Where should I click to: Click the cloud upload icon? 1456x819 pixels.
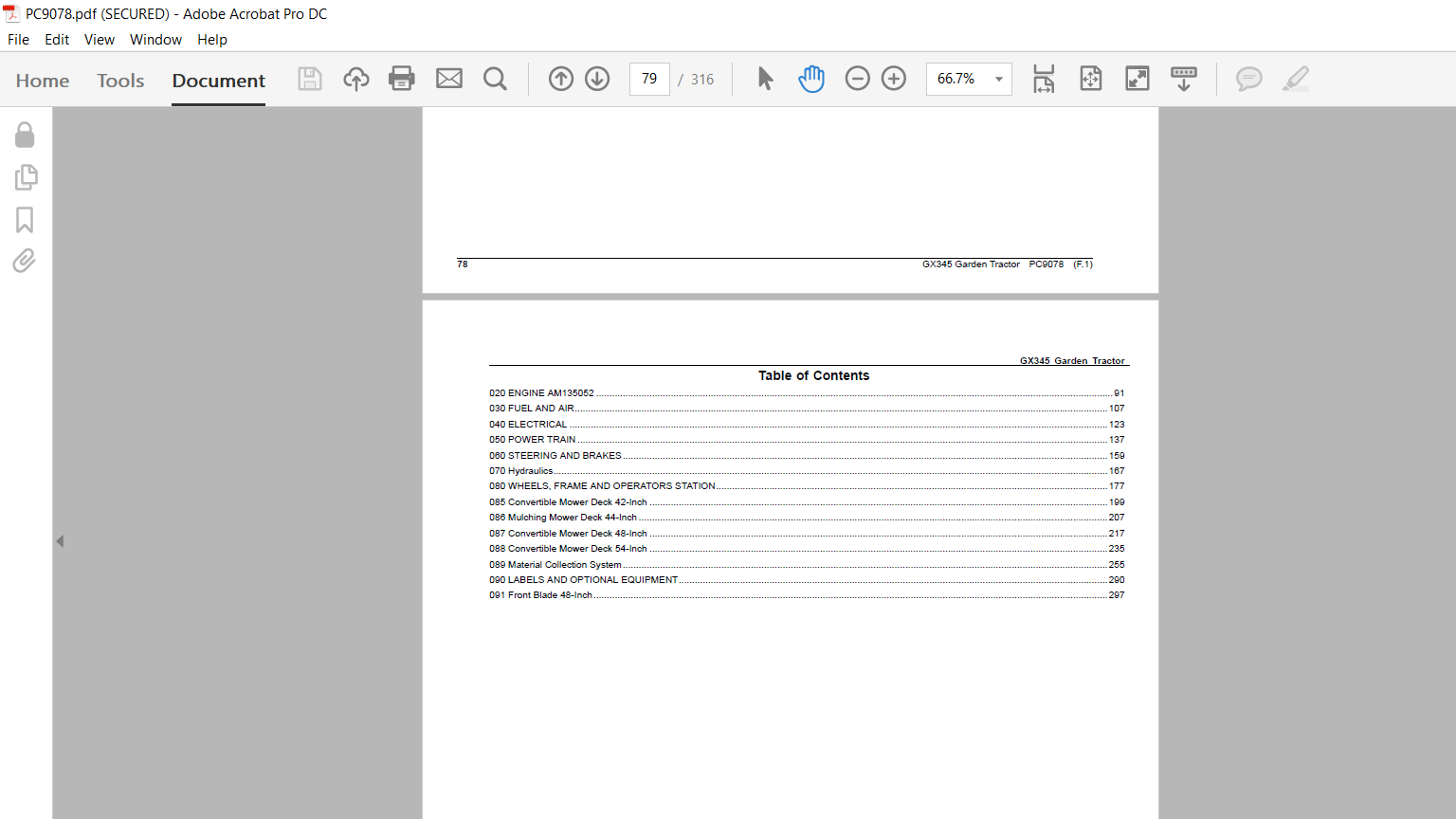click(356, 79)
